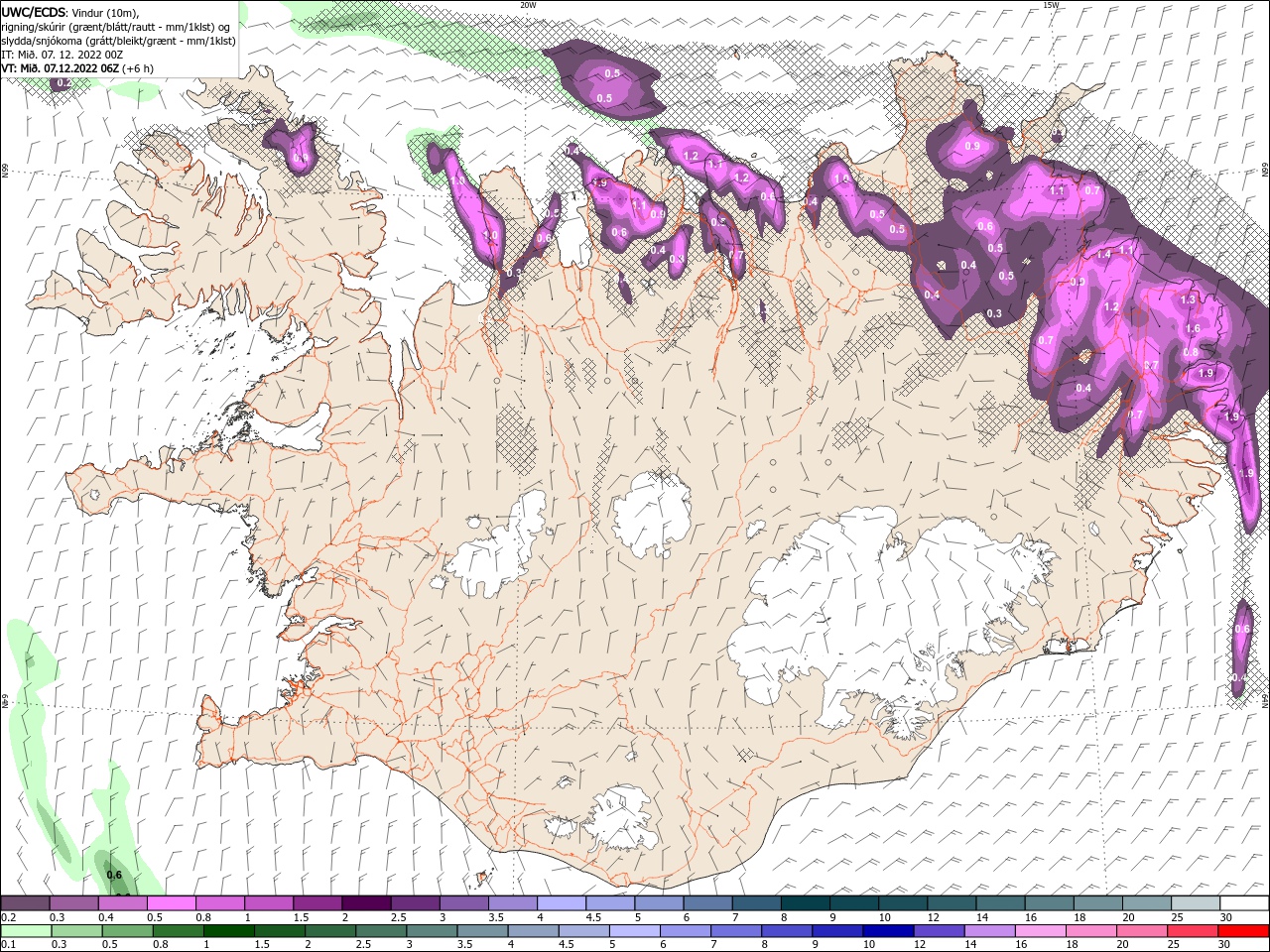Image resolution: width=1270 pixels, height=952 pixels.
Task: Click the 0.6 value on the green rain patch
Action: click(x=114, y=875)
